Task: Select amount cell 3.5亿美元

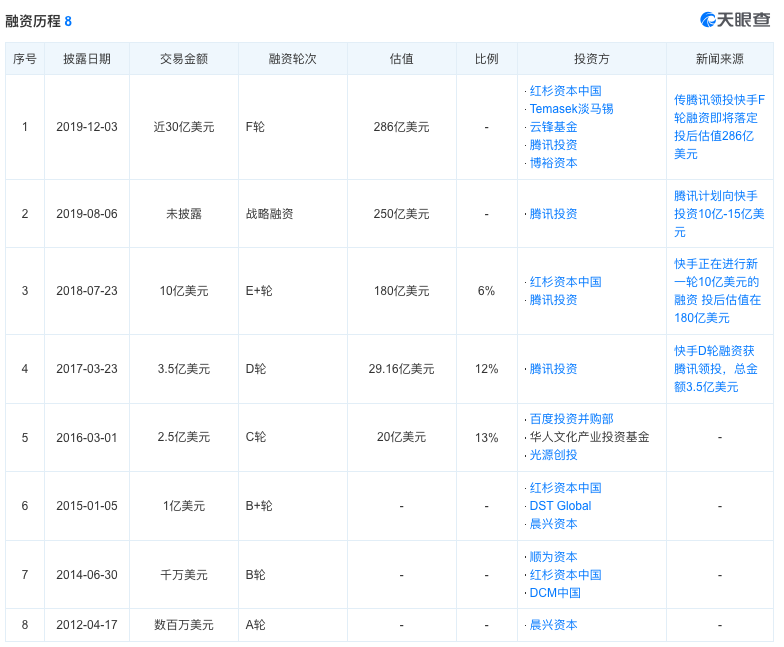Action: click(184, 369)
